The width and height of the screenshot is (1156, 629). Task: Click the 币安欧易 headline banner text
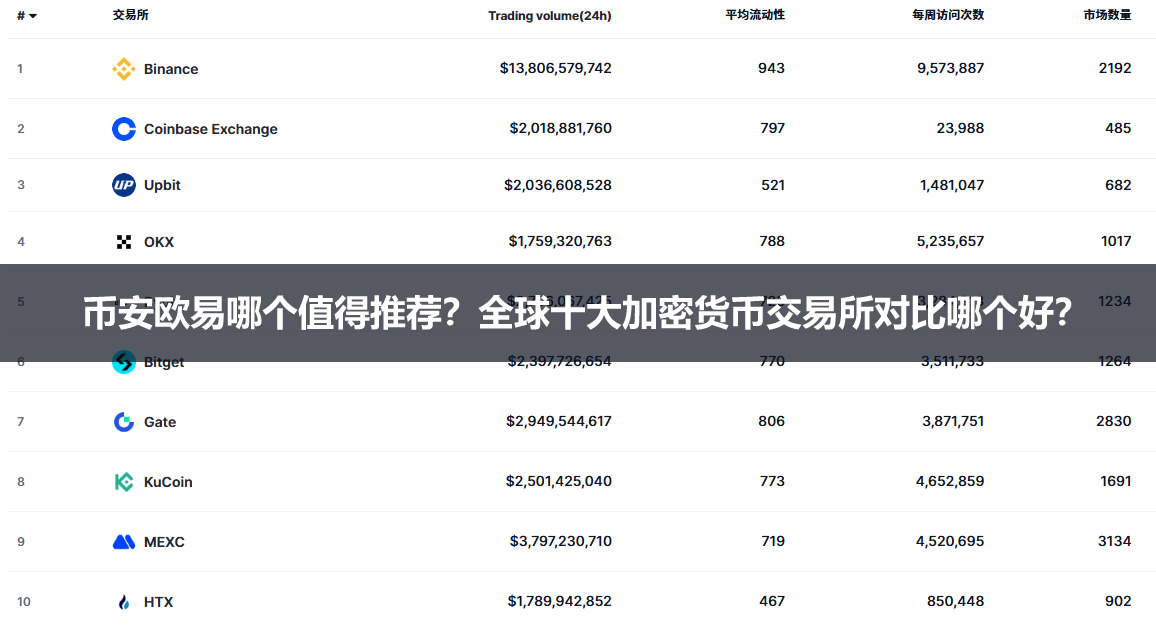point(577,313)
